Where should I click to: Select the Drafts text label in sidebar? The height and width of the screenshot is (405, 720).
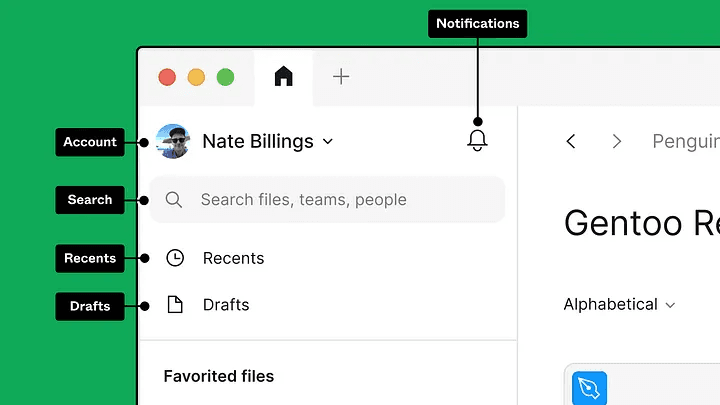coord(226,305)
